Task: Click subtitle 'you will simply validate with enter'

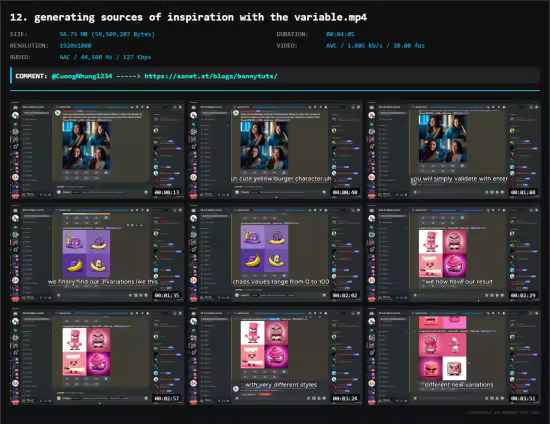Action: point(459,179)
